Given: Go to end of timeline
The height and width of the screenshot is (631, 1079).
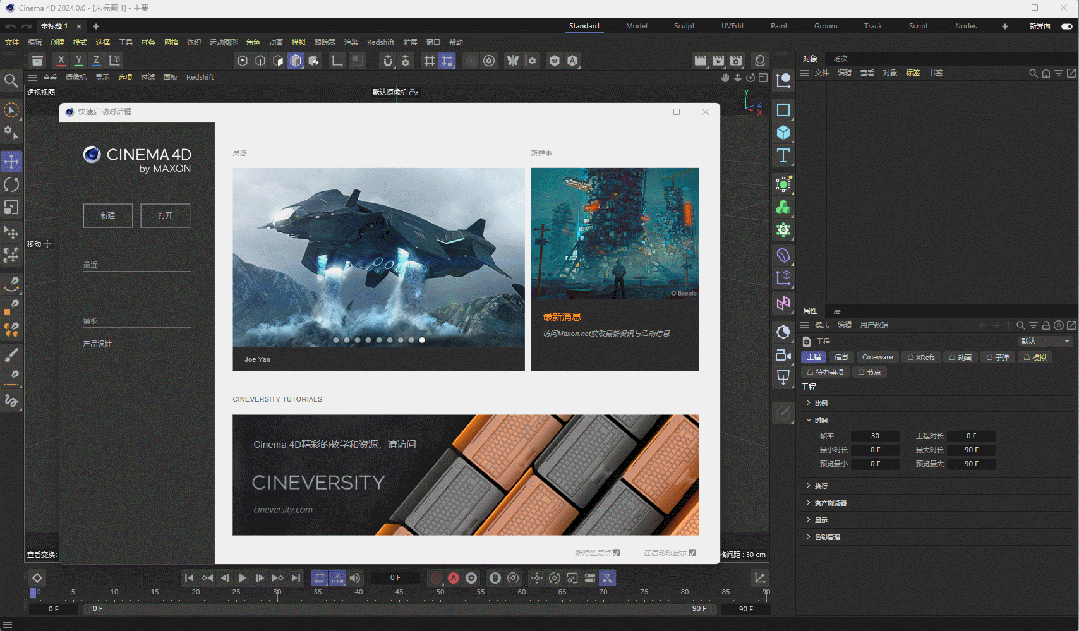Looking at the screenshot, I should (296, 578).
